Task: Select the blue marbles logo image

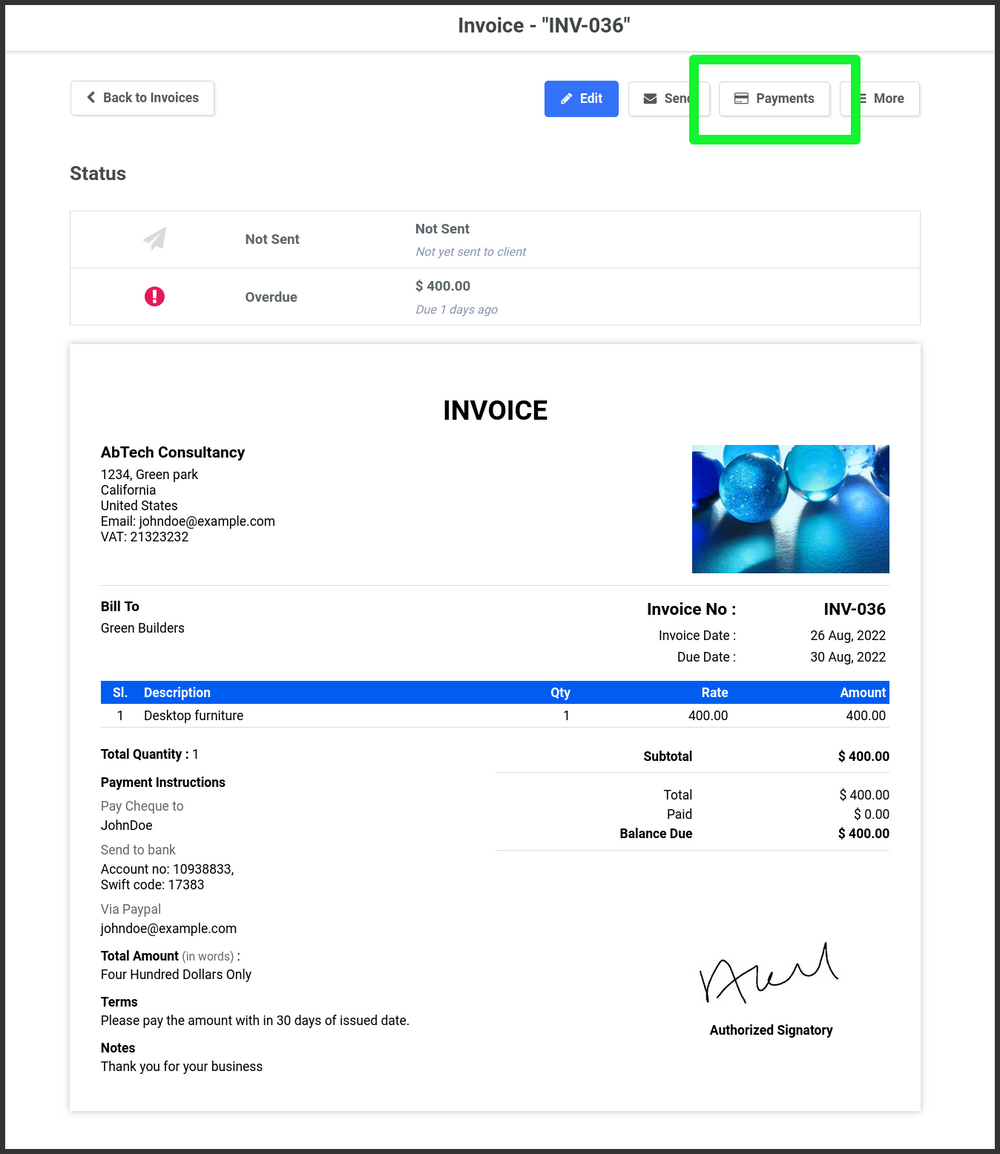Action: (790, 509)
